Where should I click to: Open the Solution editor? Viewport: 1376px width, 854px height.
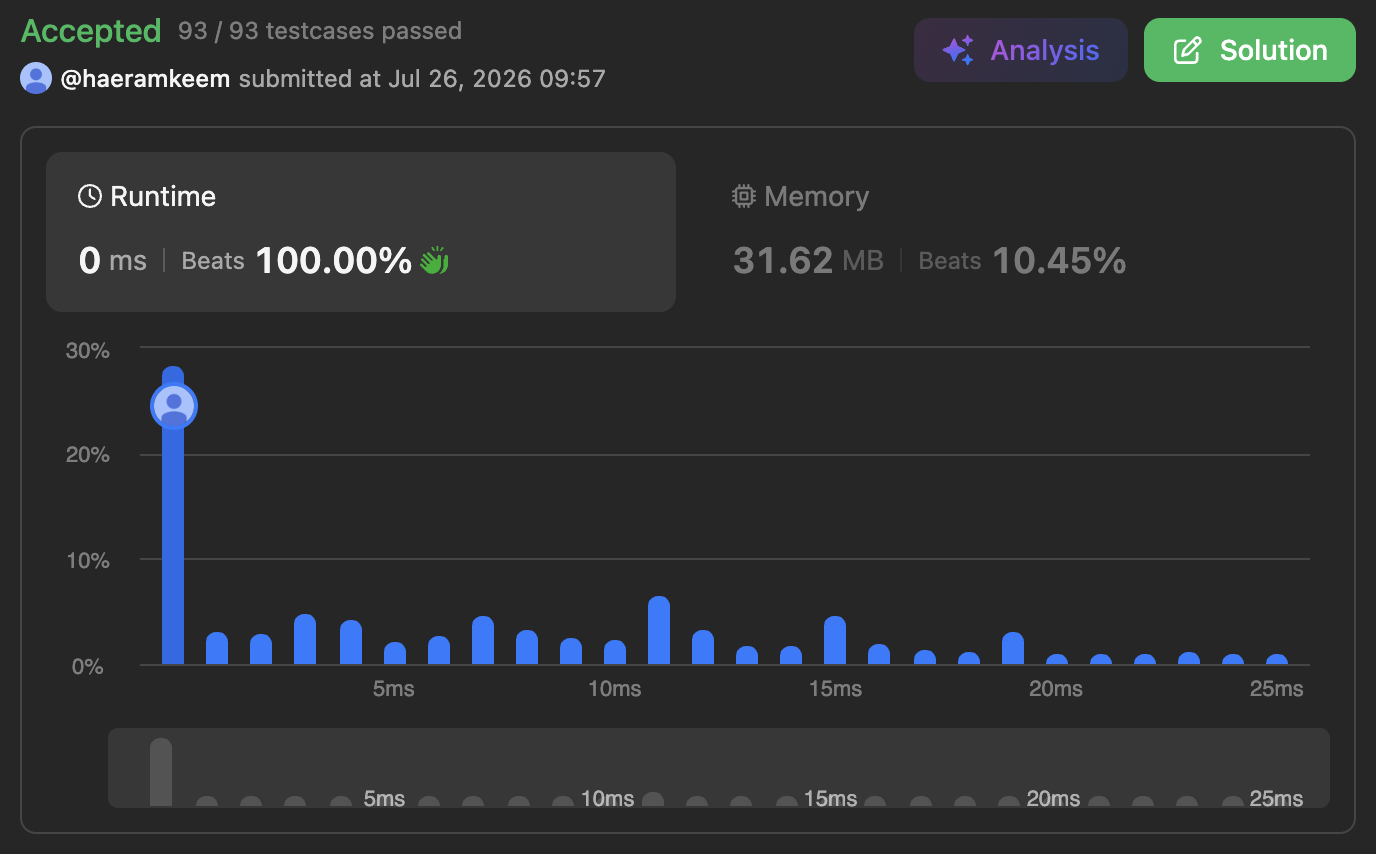point(1250,50)
